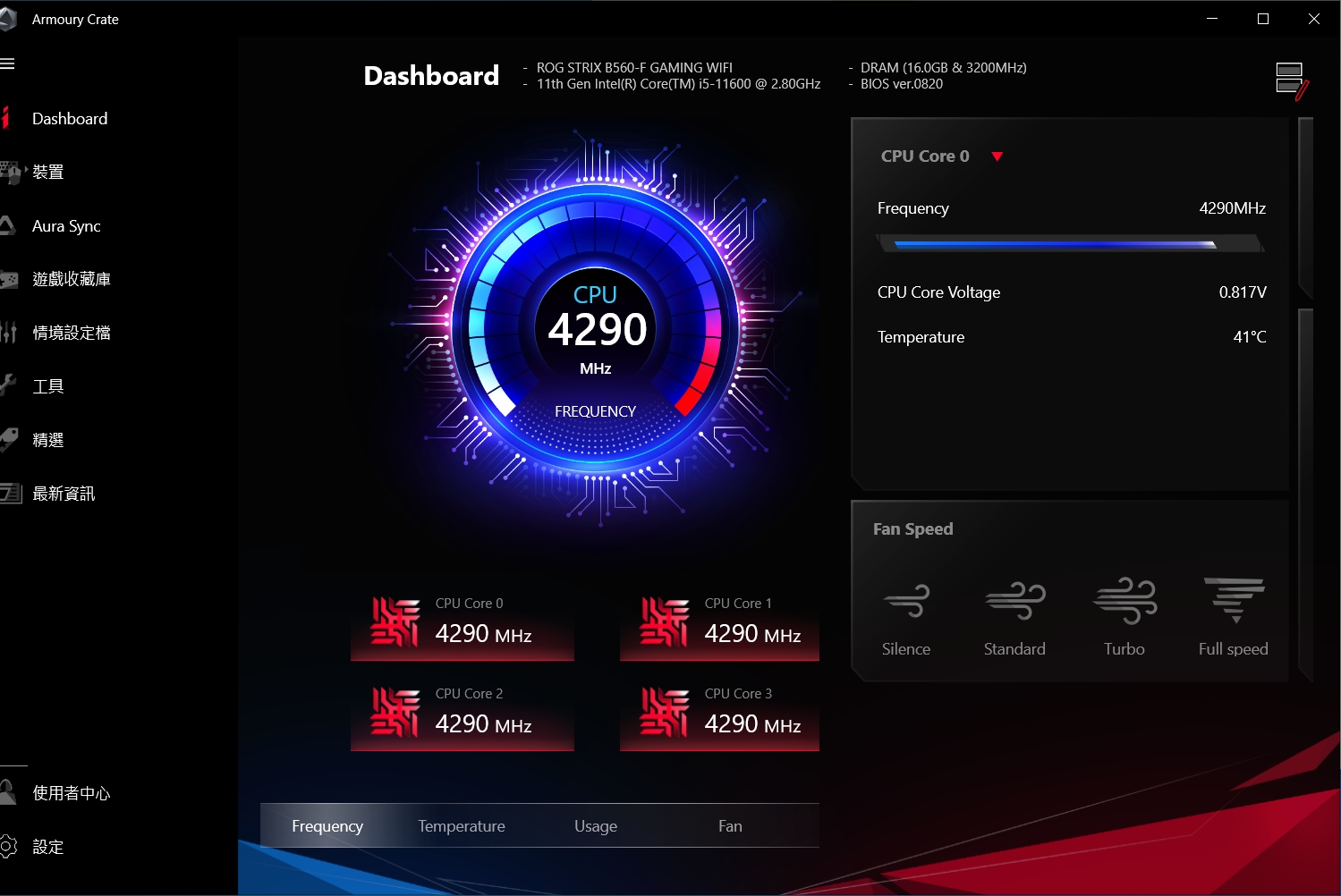Select the Standard fan mode icon
This screenshot has width=1341, height=896.
pos(1014,601)
